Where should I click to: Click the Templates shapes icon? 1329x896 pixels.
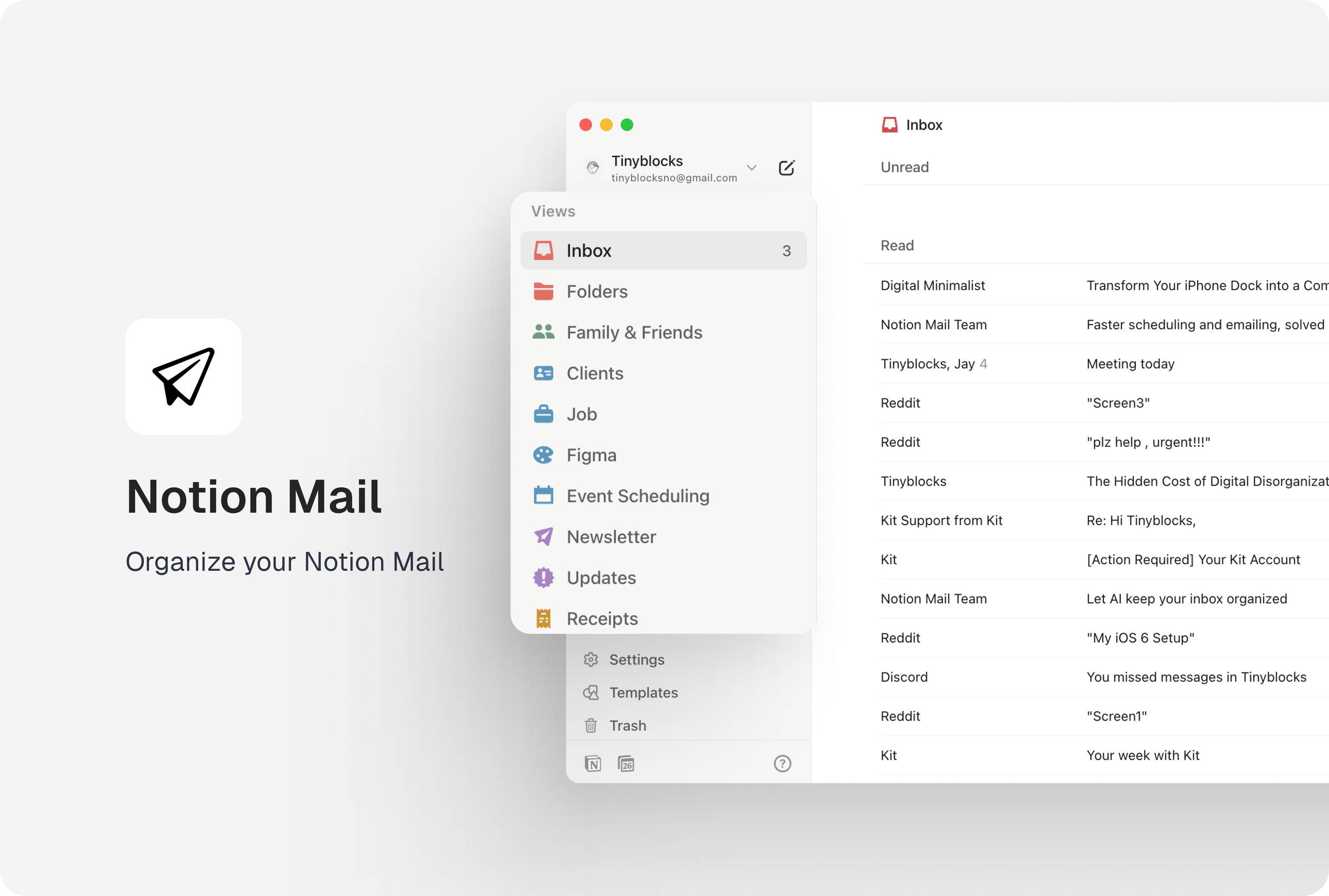point(591,693)
